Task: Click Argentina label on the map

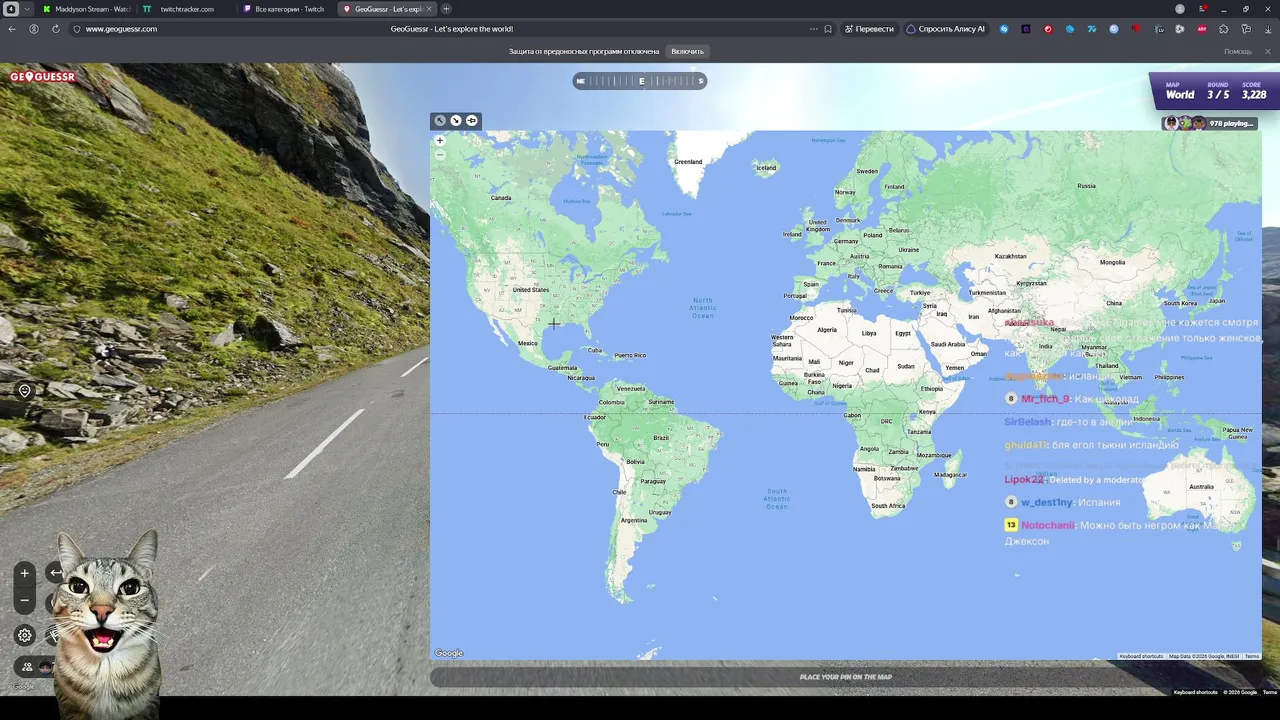Action: (634, 520)
